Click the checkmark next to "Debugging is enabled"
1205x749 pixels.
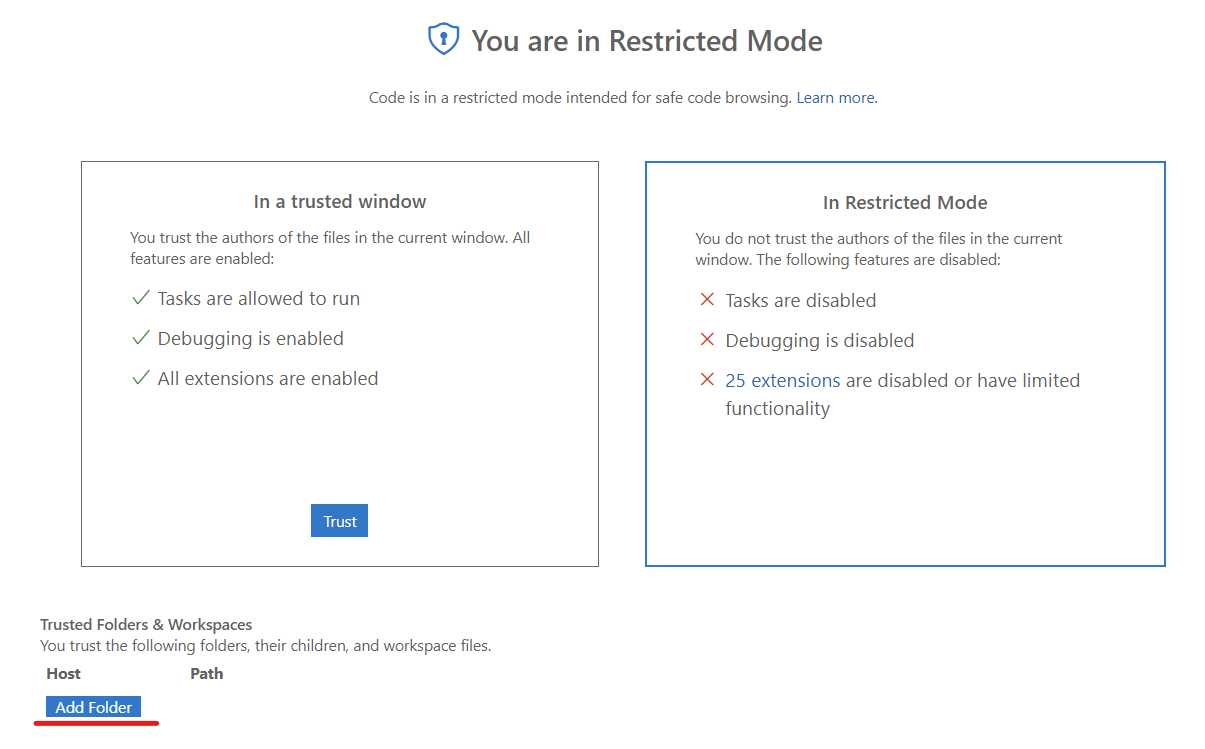(141, 338)
